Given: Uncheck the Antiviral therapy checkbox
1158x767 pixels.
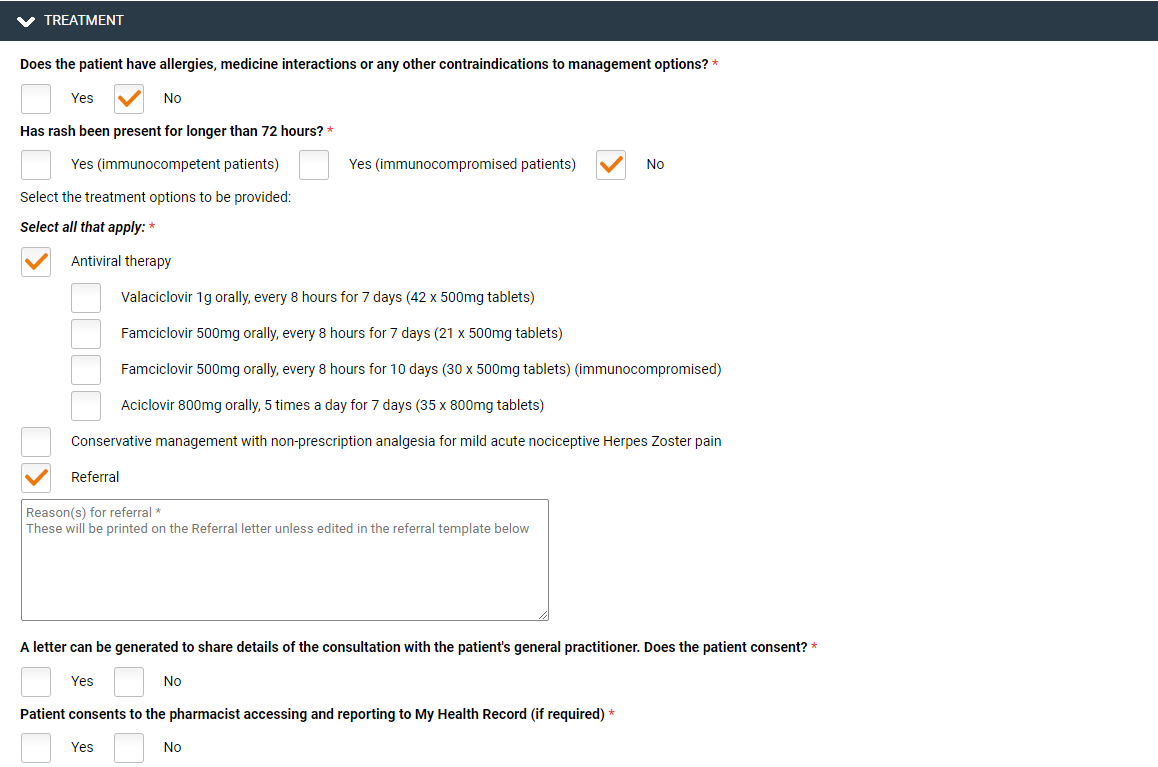Looking at the screenshot, I should pyautogui.click(x=36, y=261).
